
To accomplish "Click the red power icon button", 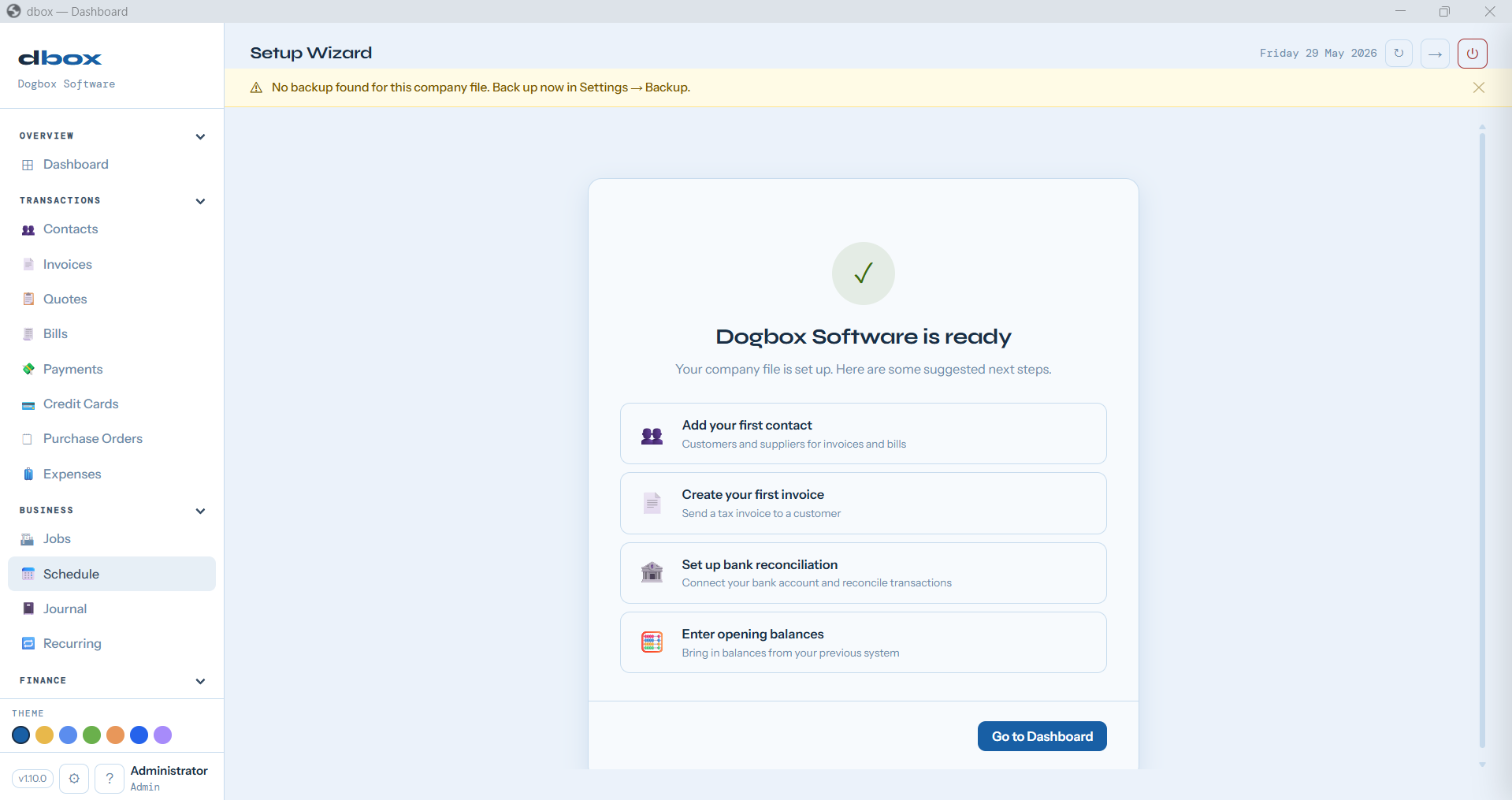I will [x=1472, y=54].
